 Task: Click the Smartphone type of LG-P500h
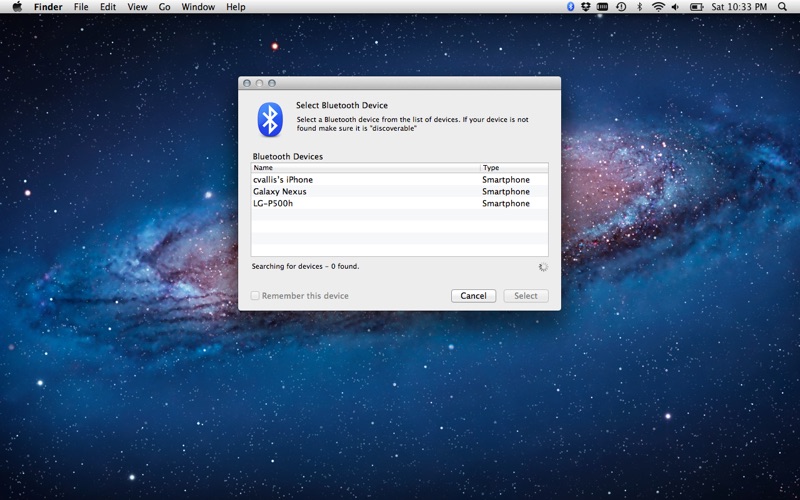pyautogui.click(x=506, y=203)
